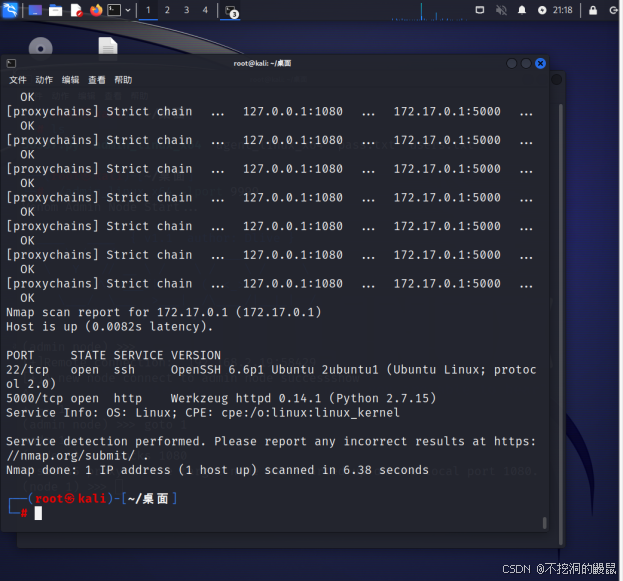Click the show desktop panel icon
This screenshot has width=623, height=581.
click(35, 10)
